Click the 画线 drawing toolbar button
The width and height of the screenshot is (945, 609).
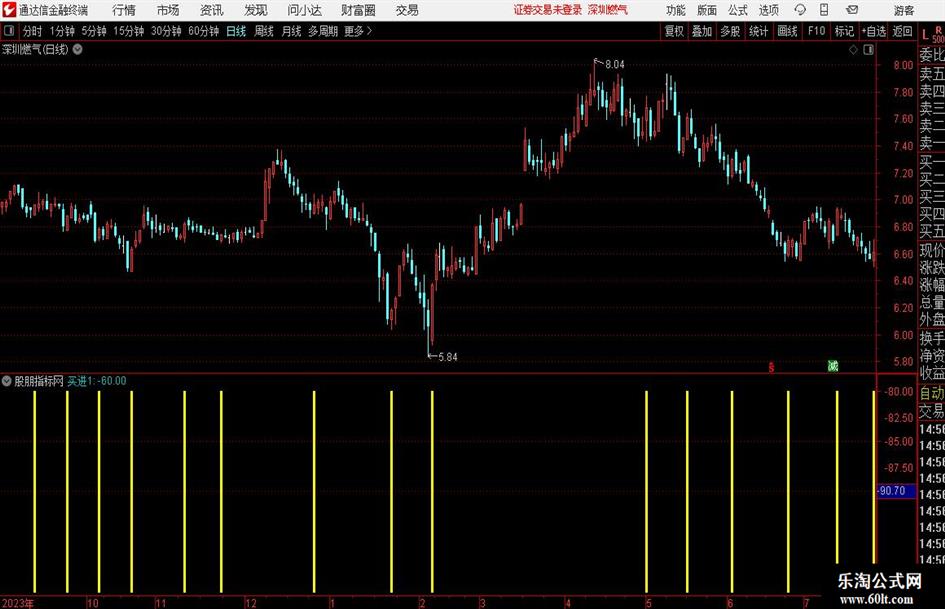[787, 31]
